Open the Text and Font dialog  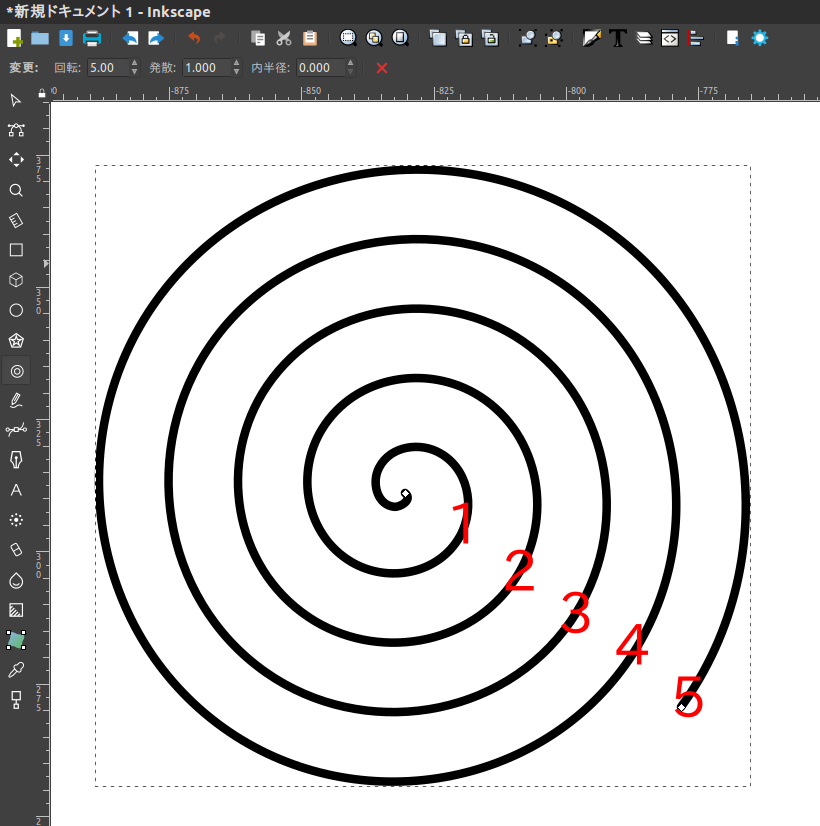(618, 38)
